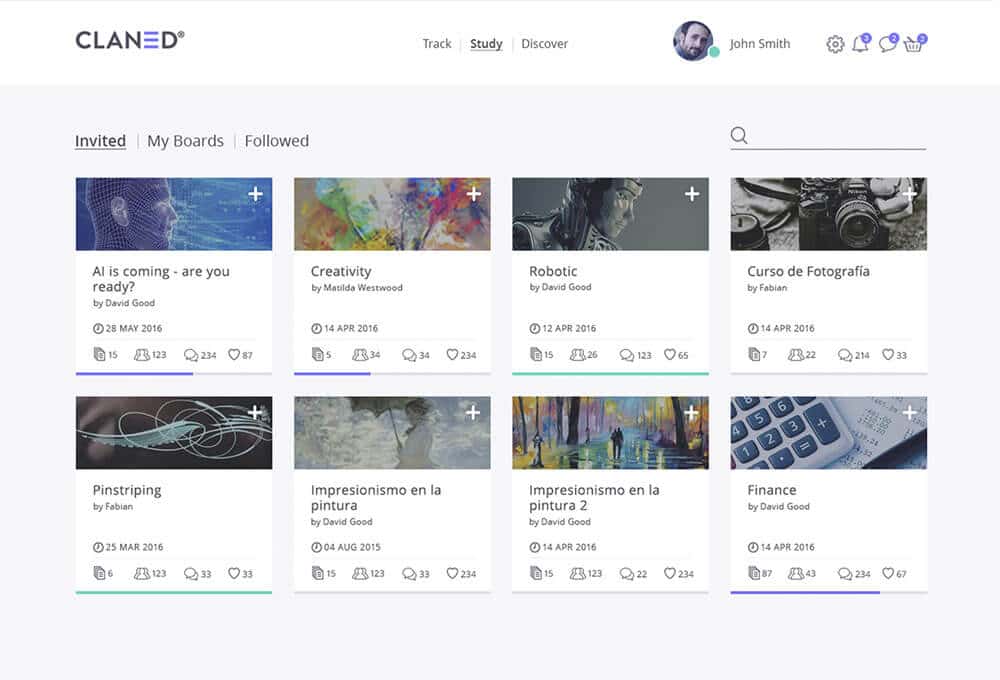Add the Robotic board with plus icon

click(692, 193)
